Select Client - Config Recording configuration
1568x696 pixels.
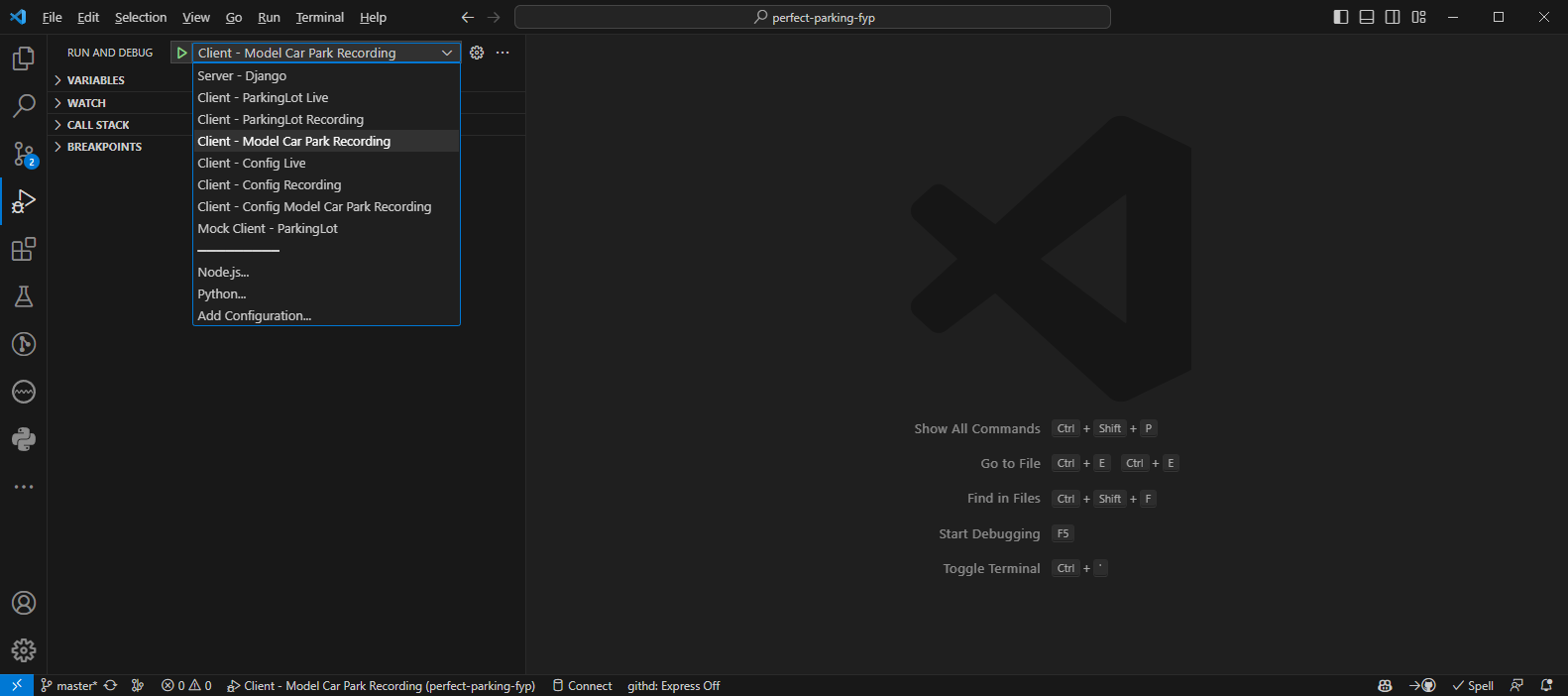[326, 184]
